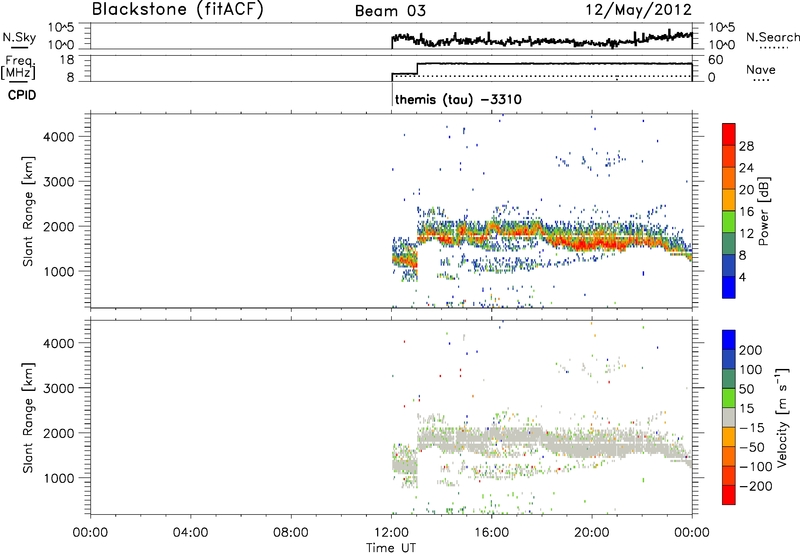Click the "12:00" time tick label
Image resolution: width=800 pixels, height=554 pixels.
[x=391, y=533]
